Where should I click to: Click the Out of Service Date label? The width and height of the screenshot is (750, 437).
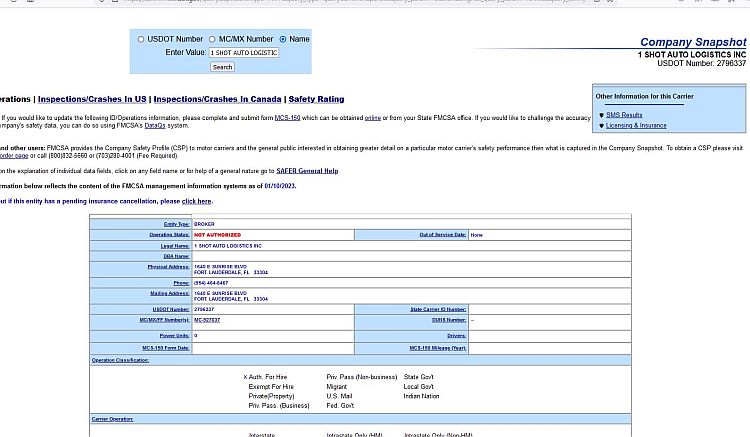tap(442, 235)
